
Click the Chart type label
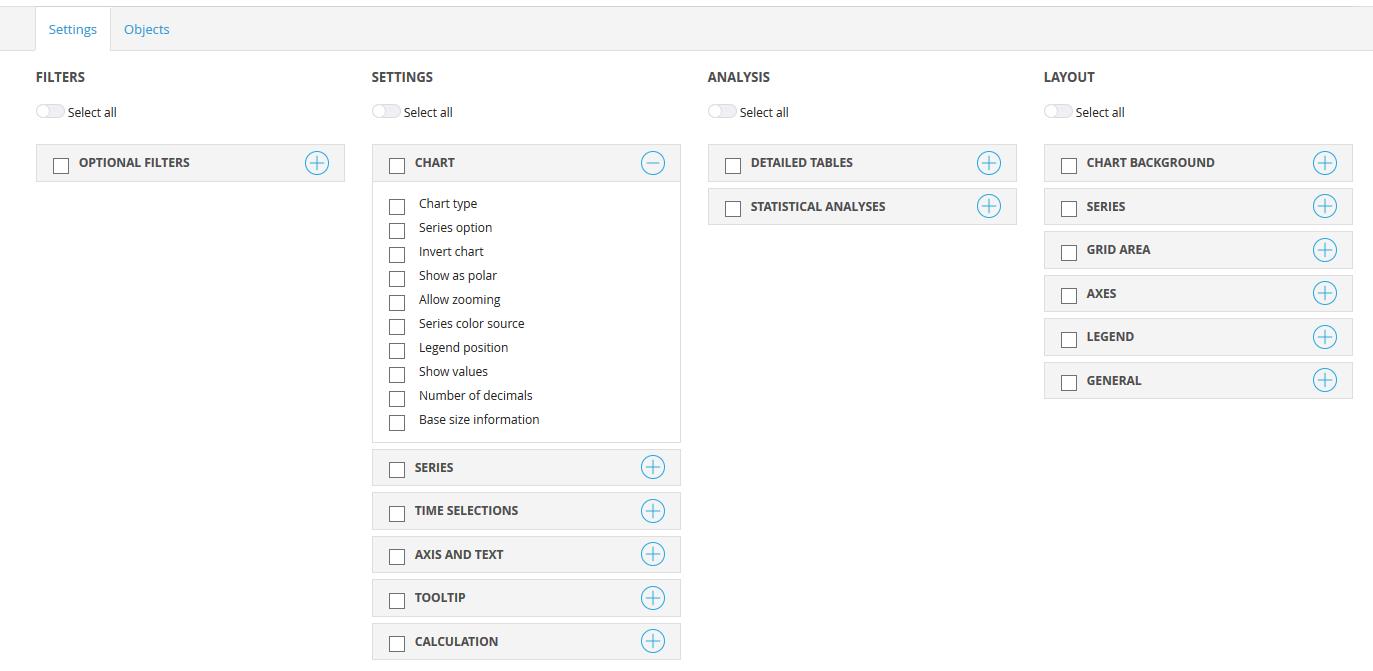pyautogui.click(x=448, y=204)
